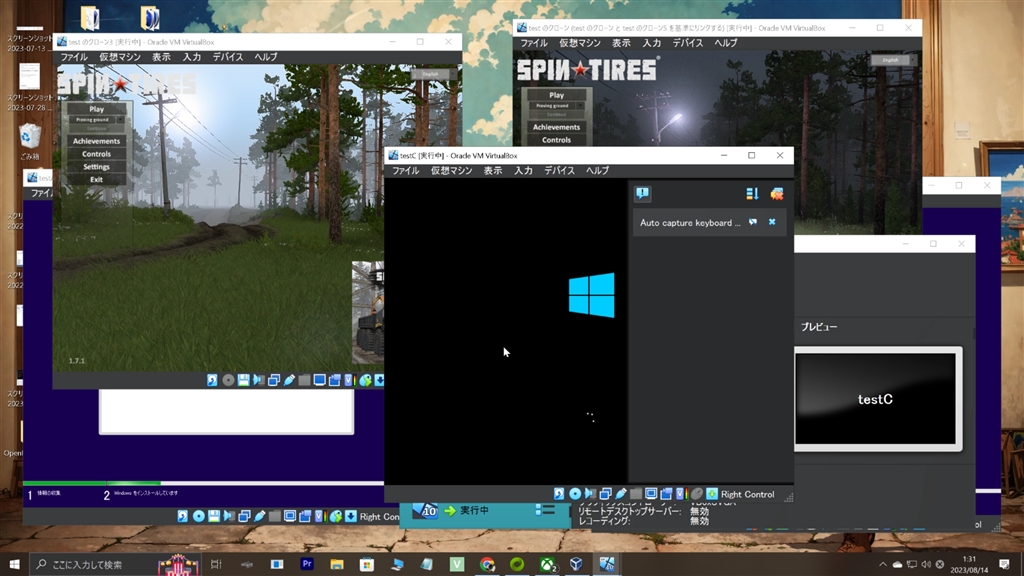The image size is (1024, 576).
Task: Click USB indicator in クローン3 status bar
Action: [289, 380]
